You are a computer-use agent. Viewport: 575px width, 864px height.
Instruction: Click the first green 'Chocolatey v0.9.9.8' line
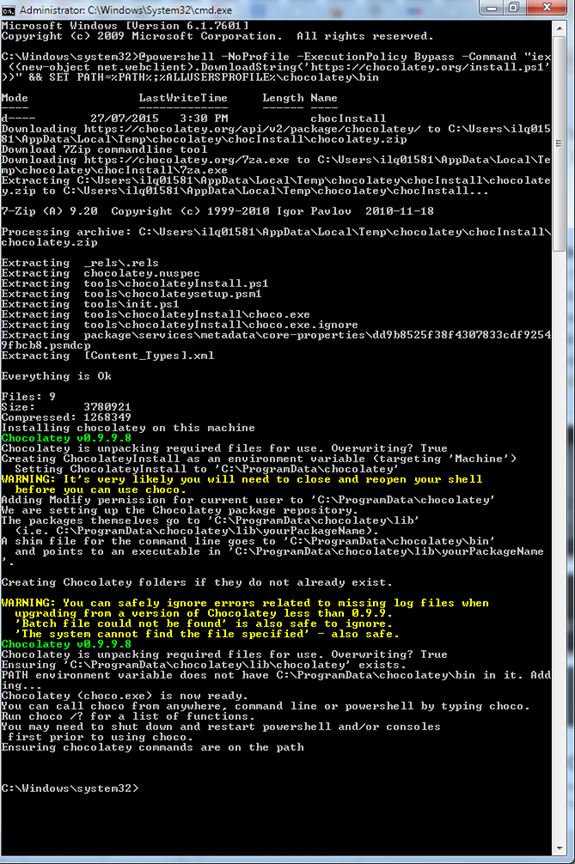pyautogui.click(x=67, y=438)
